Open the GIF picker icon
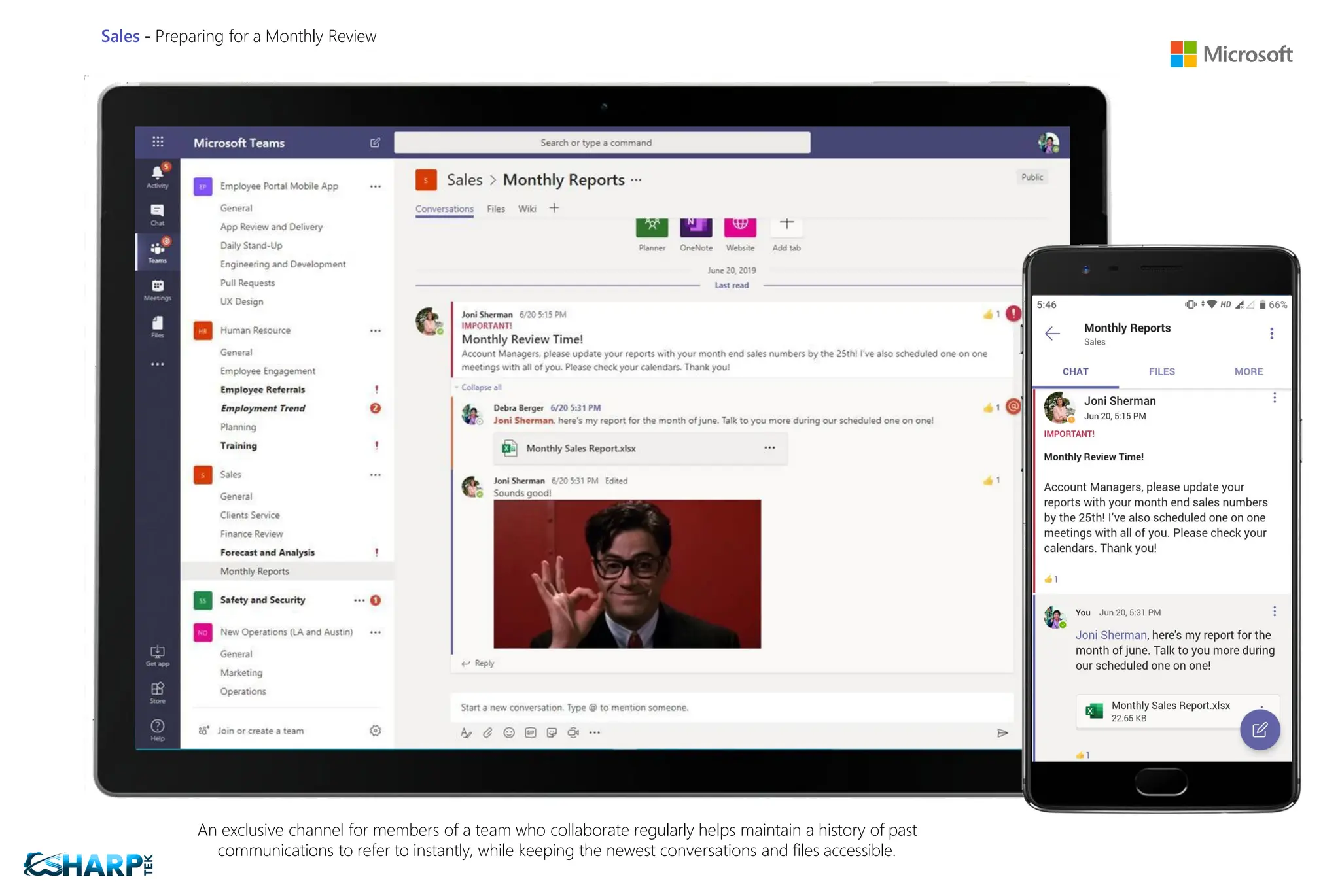1340x896 pixels. coord(531,732)
